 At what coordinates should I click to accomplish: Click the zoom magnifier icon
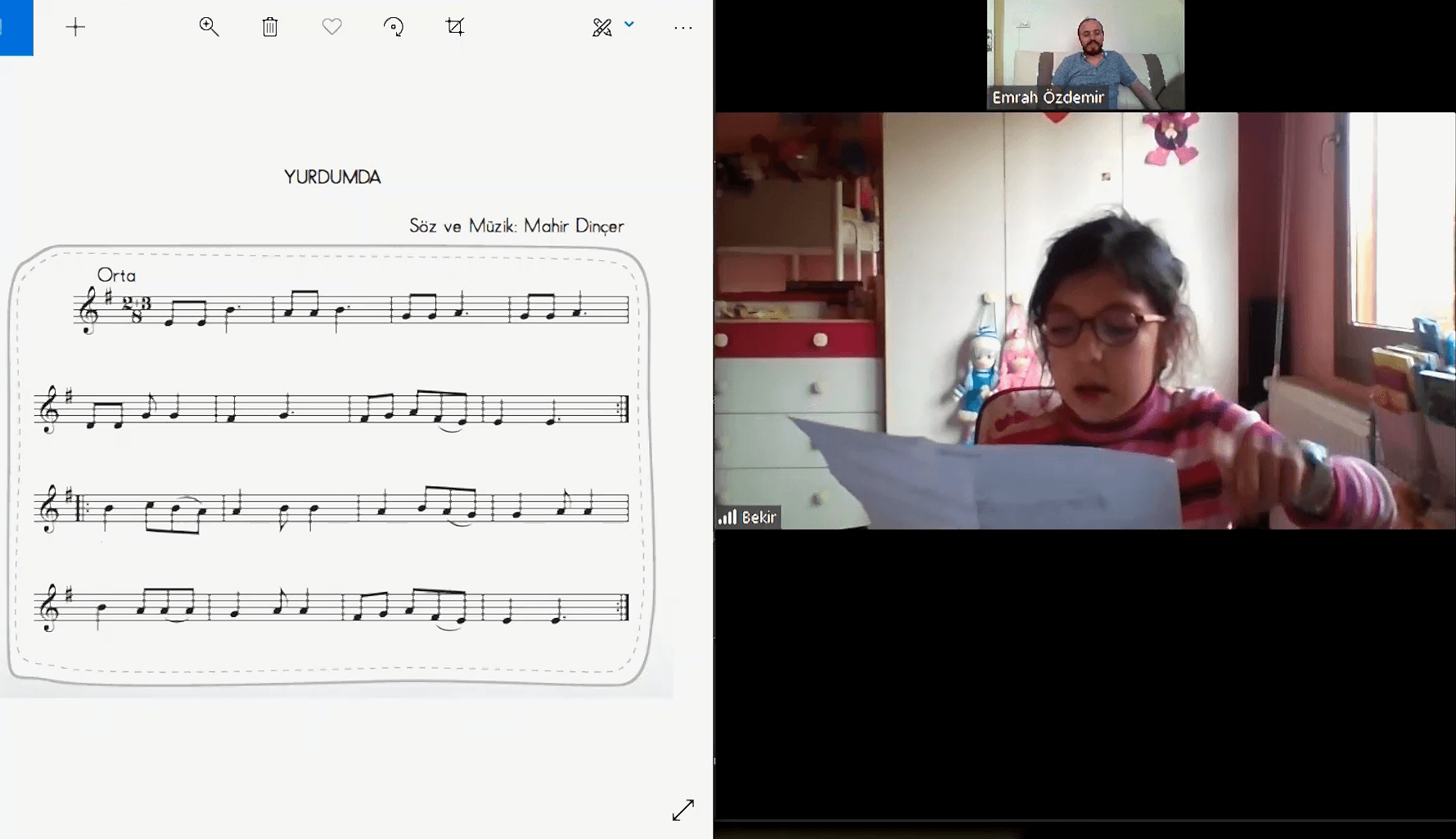coord(209,27)
